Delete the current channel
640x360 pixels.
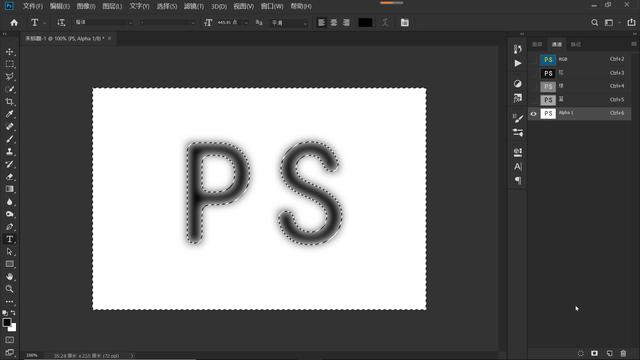coord(623,353)
